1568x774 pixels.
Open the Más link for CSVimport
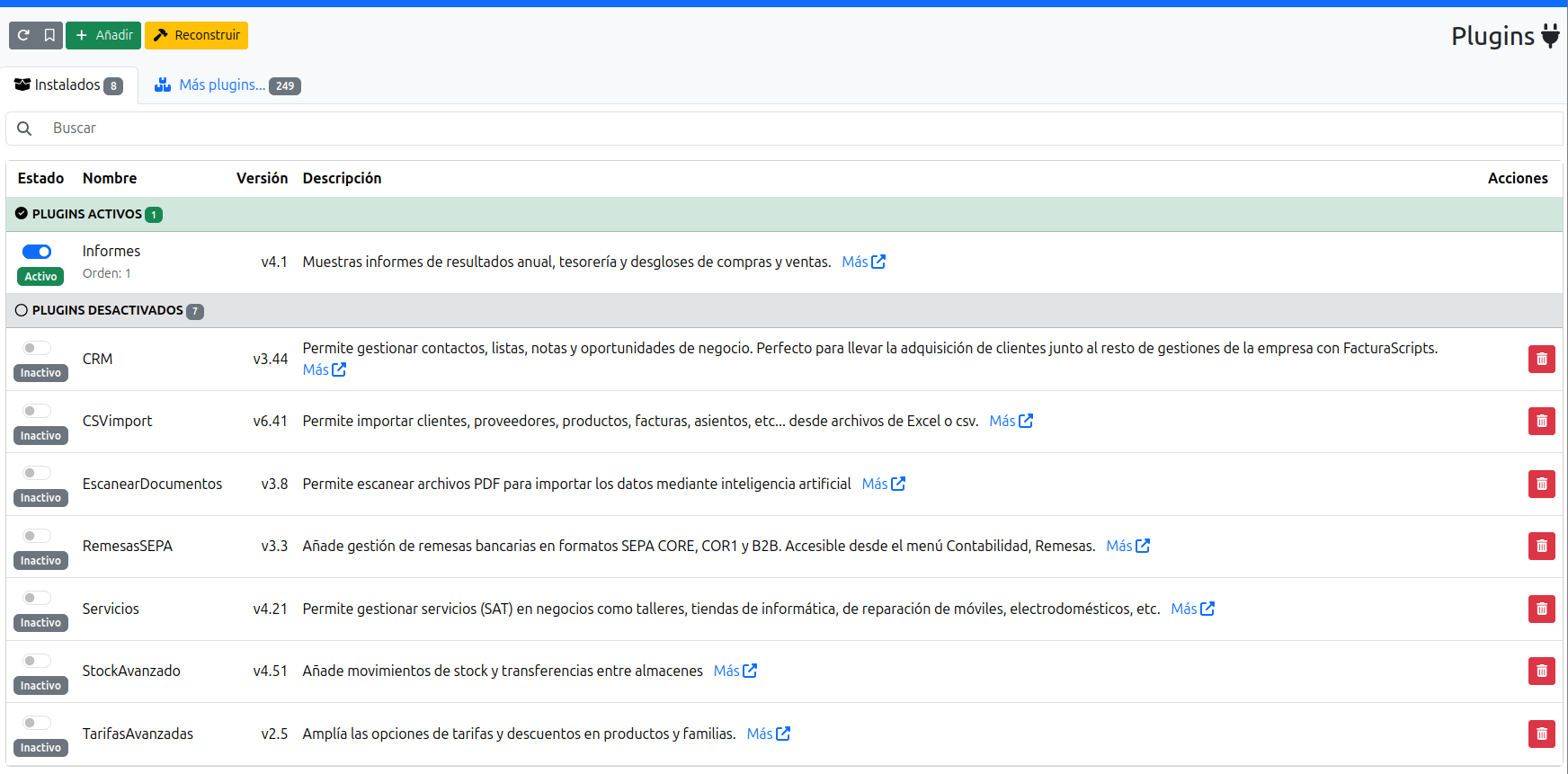pos(1011,421)
